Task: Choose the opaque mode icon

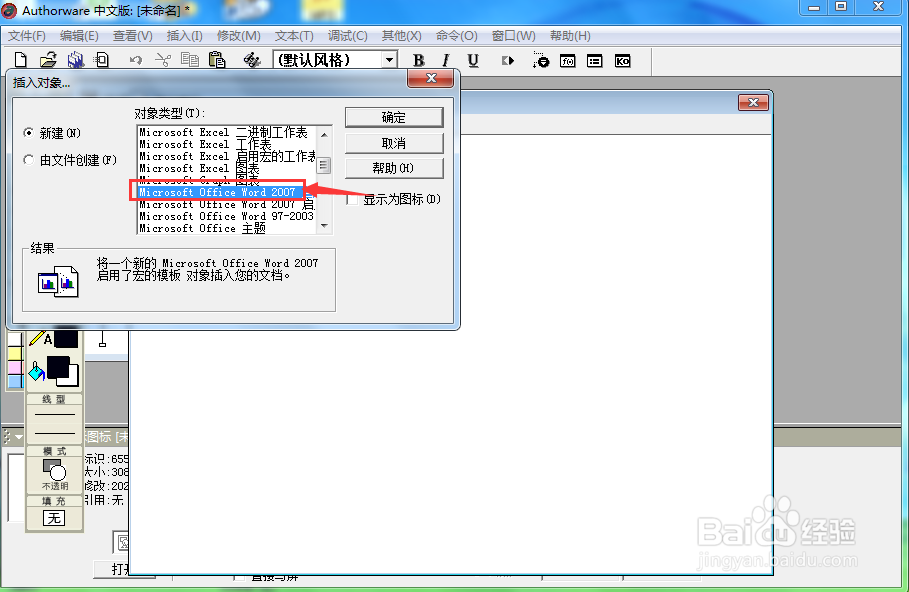Action: coord(54,470)
